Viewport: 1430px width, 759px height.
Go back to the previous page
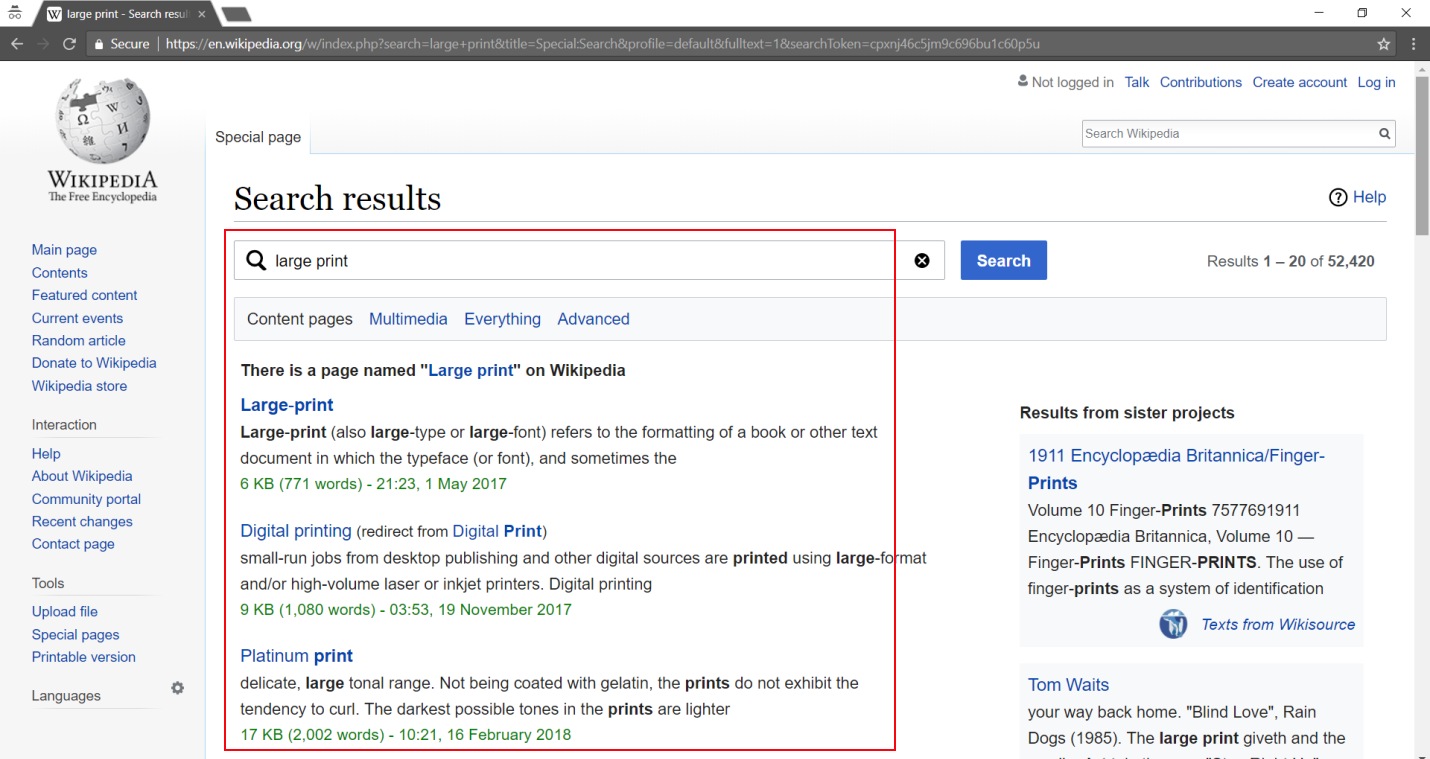[16, 44]
